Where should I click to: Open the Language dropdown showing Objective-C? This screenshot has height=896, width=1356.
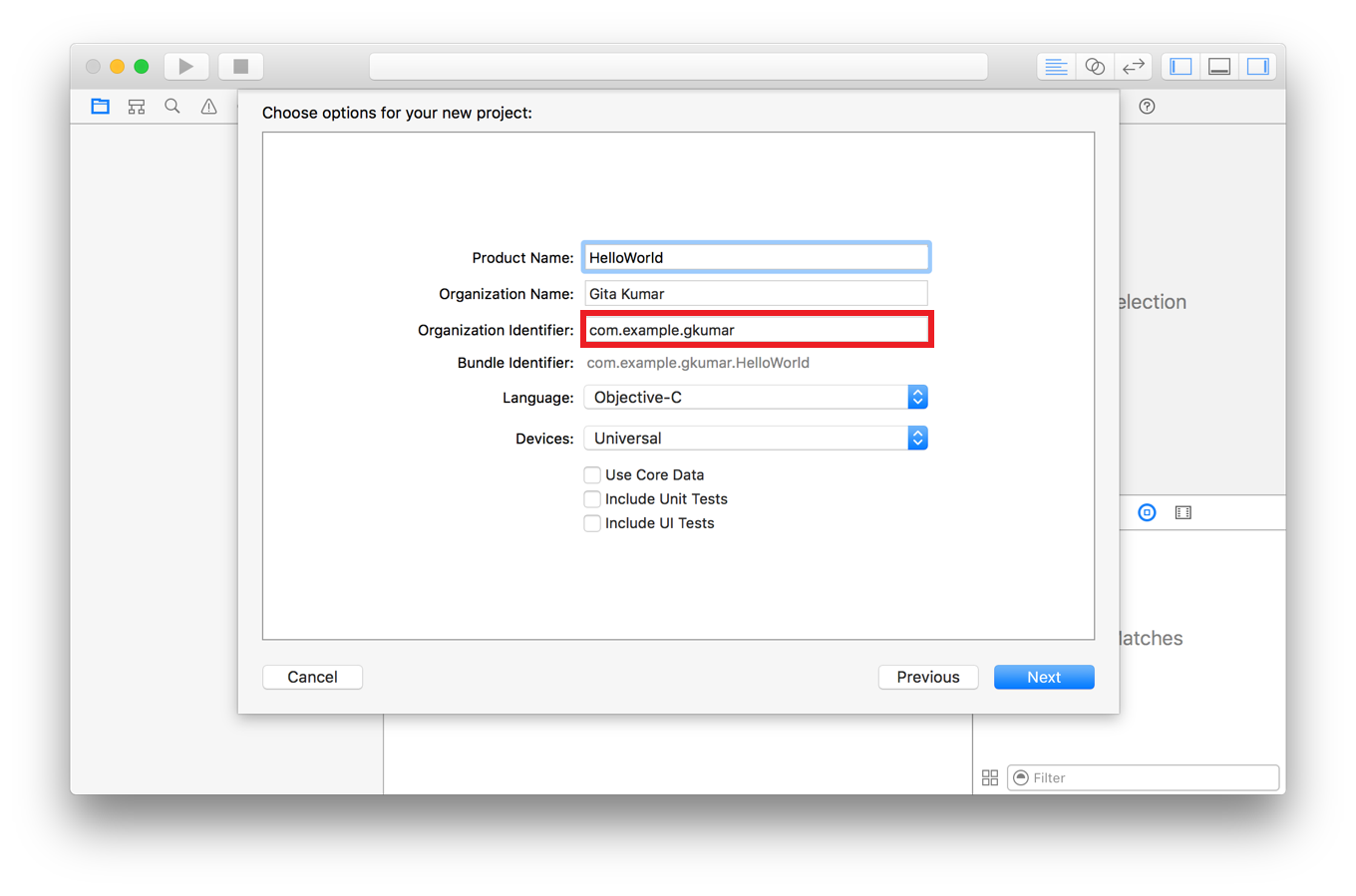coord(756,398)
